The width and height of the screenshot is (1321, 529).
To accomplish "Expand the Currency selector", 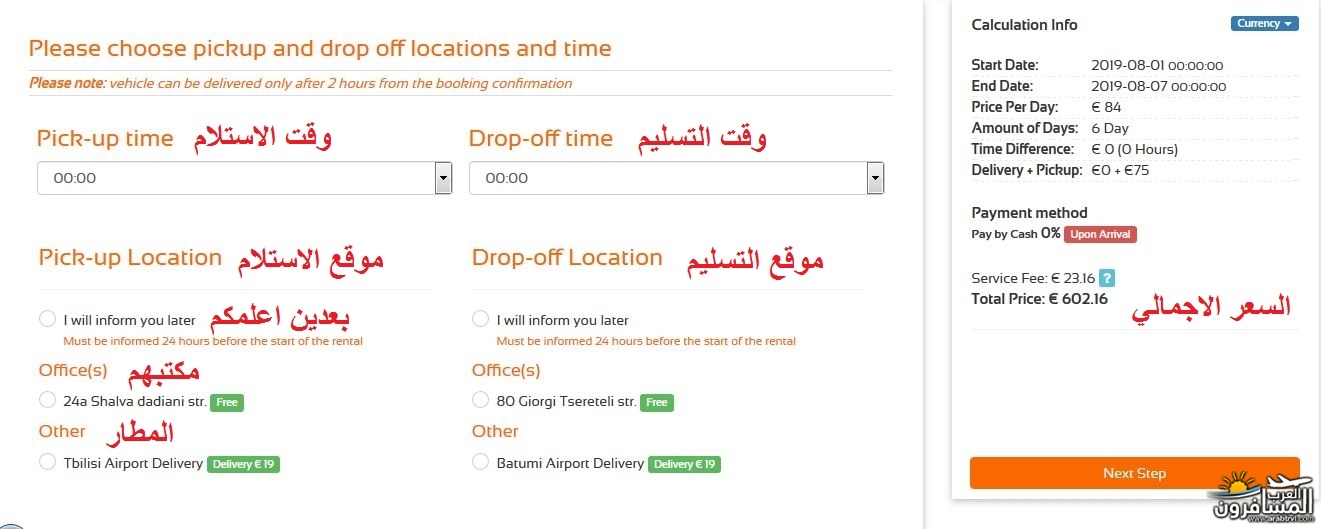I will pyautogui.click(x=1265, y=24).
